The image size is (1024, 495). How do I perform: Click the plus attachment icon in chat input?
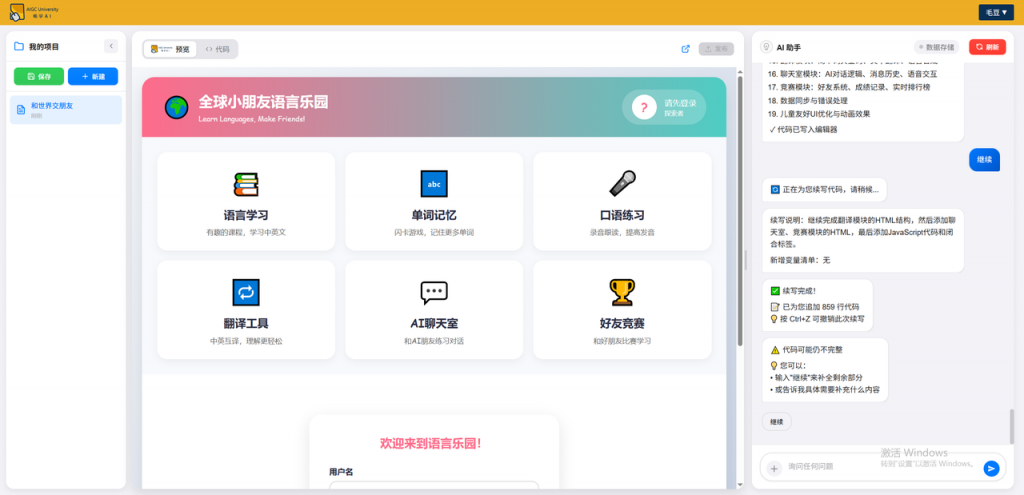[773, 467]
